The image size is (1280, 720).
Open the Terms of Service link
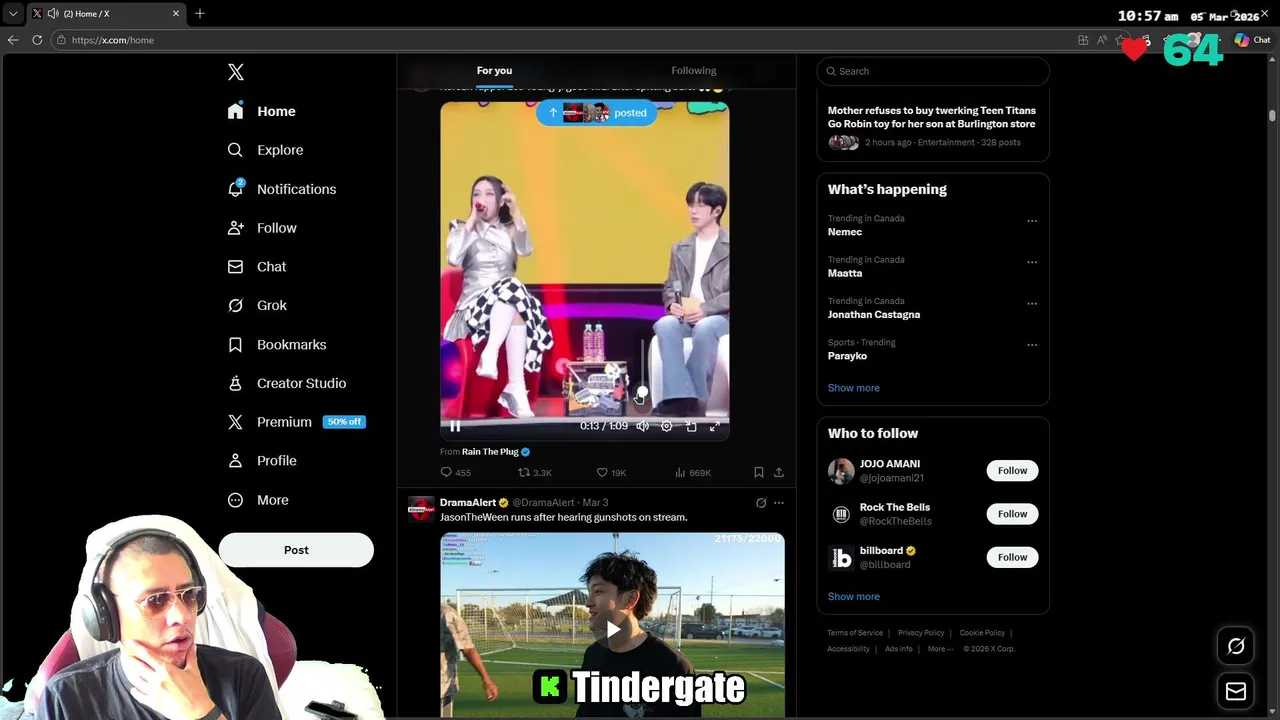[x=855, y=633]
